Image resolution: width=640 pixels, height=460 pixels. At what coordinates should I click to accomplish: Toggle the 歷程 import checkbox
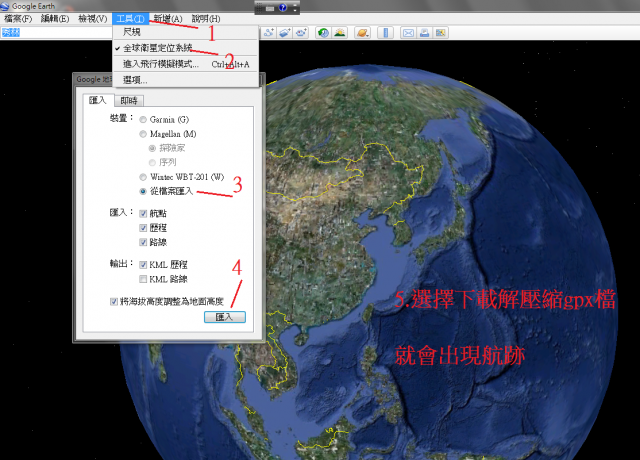143,228
